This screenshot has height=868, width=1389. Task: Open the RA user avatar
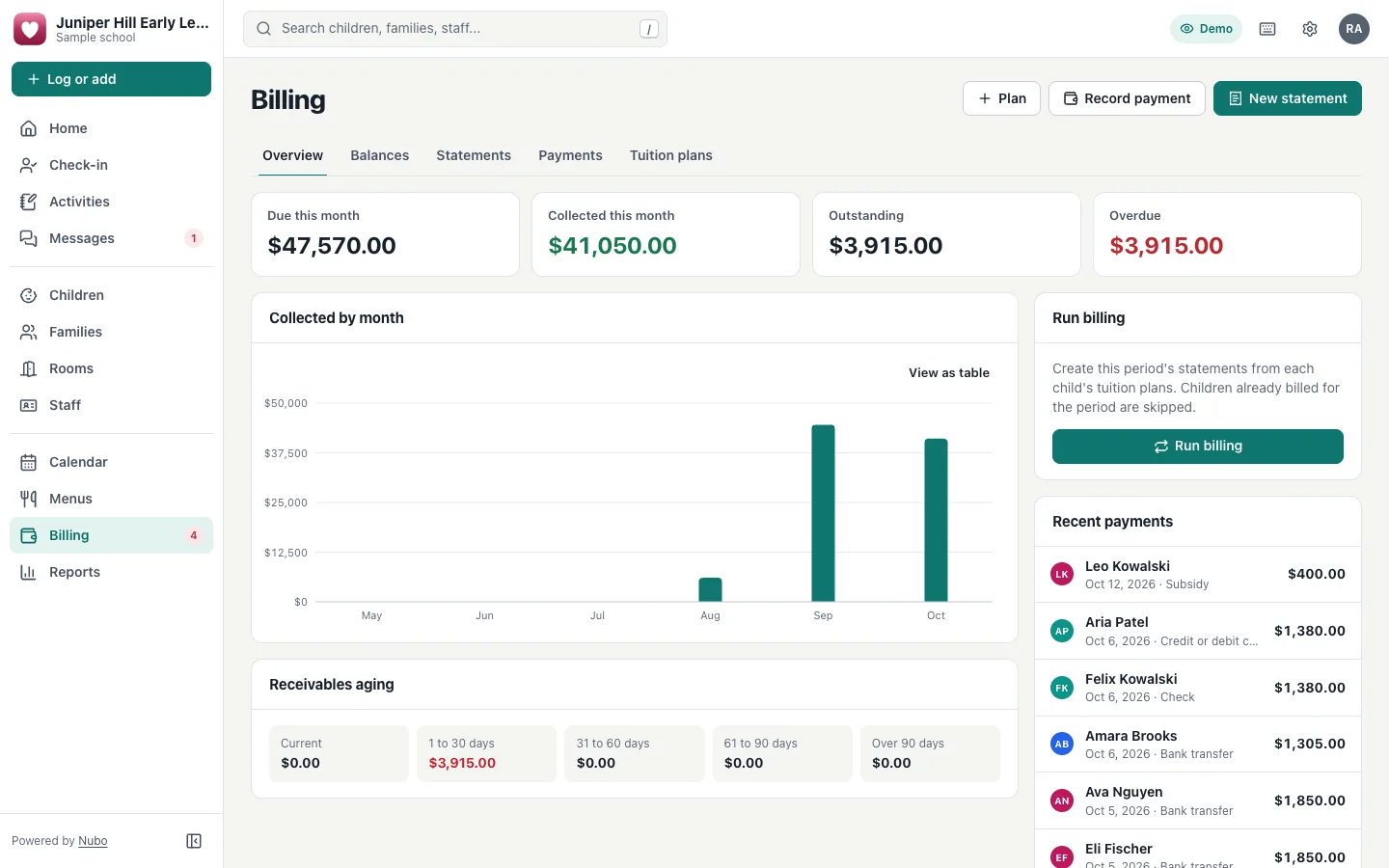point(1354,29)
